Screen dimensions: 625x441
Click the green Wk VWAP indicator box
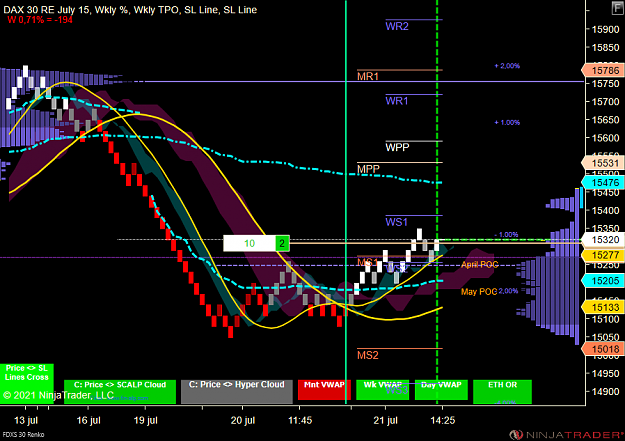[382, 389]
